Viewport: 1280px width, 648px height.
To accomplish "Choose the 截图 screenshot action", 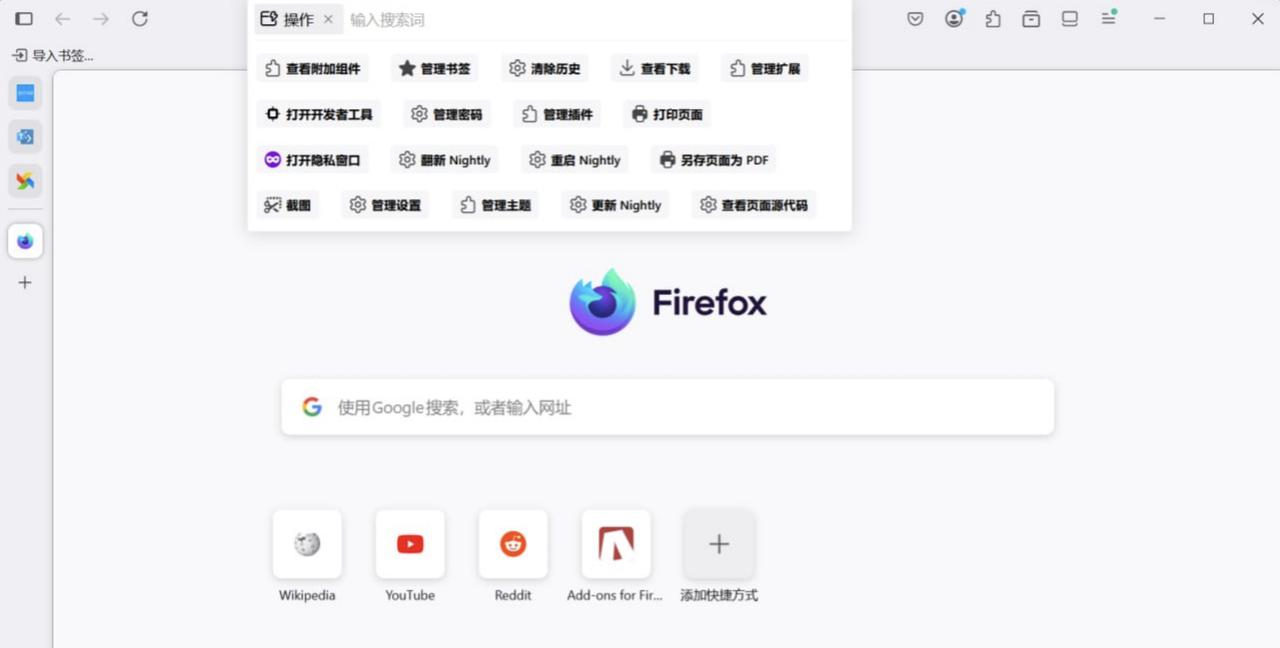I will [x=288, y=205].
